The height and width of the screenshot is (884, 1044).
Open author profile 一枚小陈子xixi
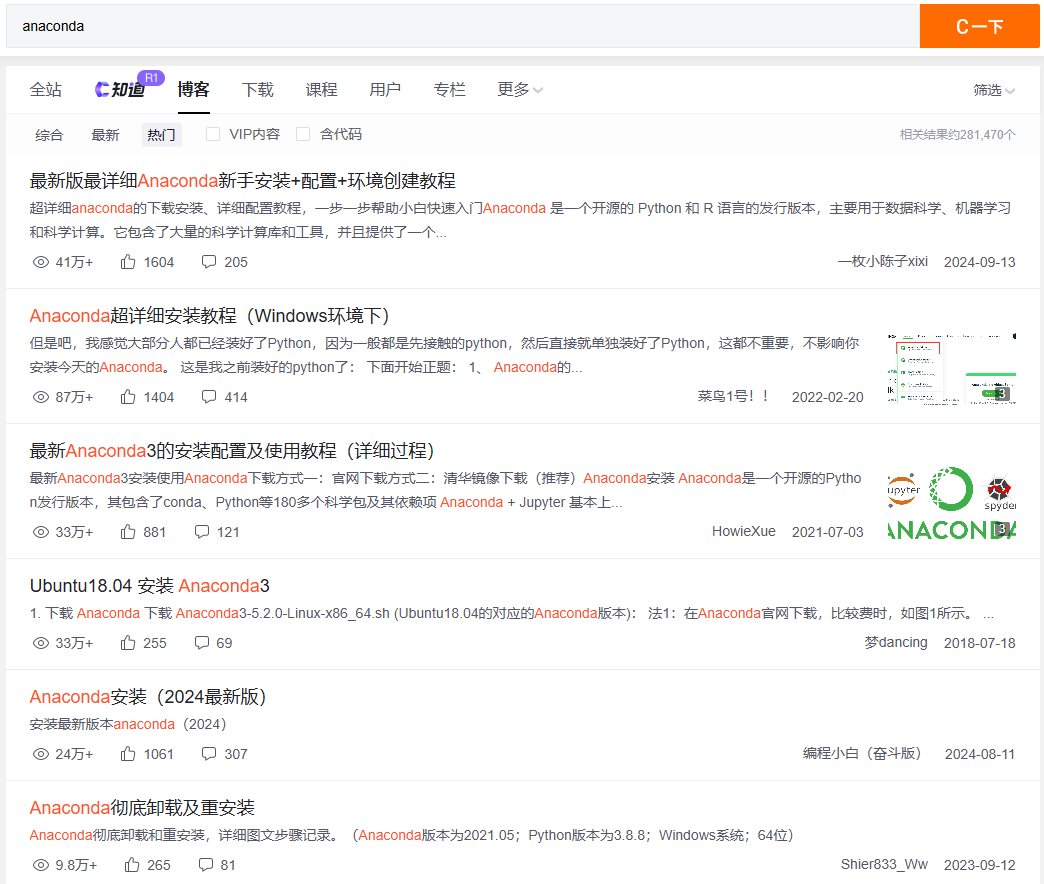[x=882, y=262]
